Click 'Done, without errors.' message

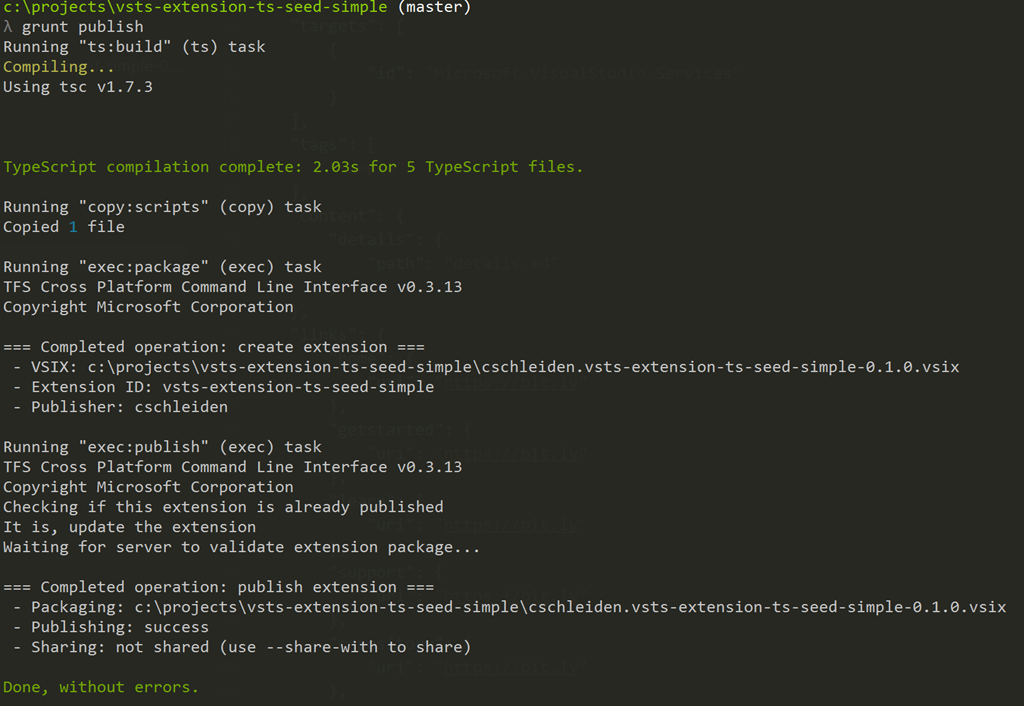pos(101,687)
